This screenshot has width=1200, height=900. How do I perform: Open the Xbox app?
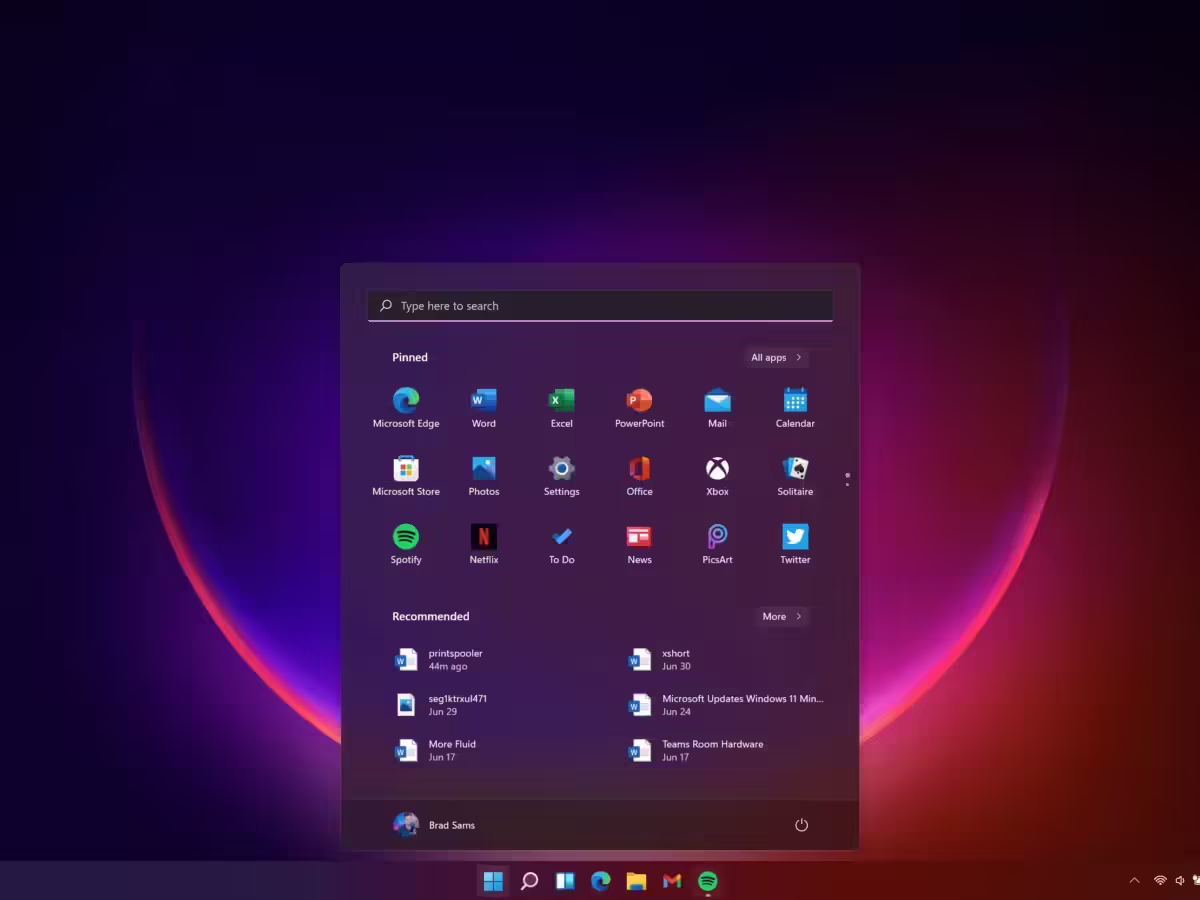[718, 476]
